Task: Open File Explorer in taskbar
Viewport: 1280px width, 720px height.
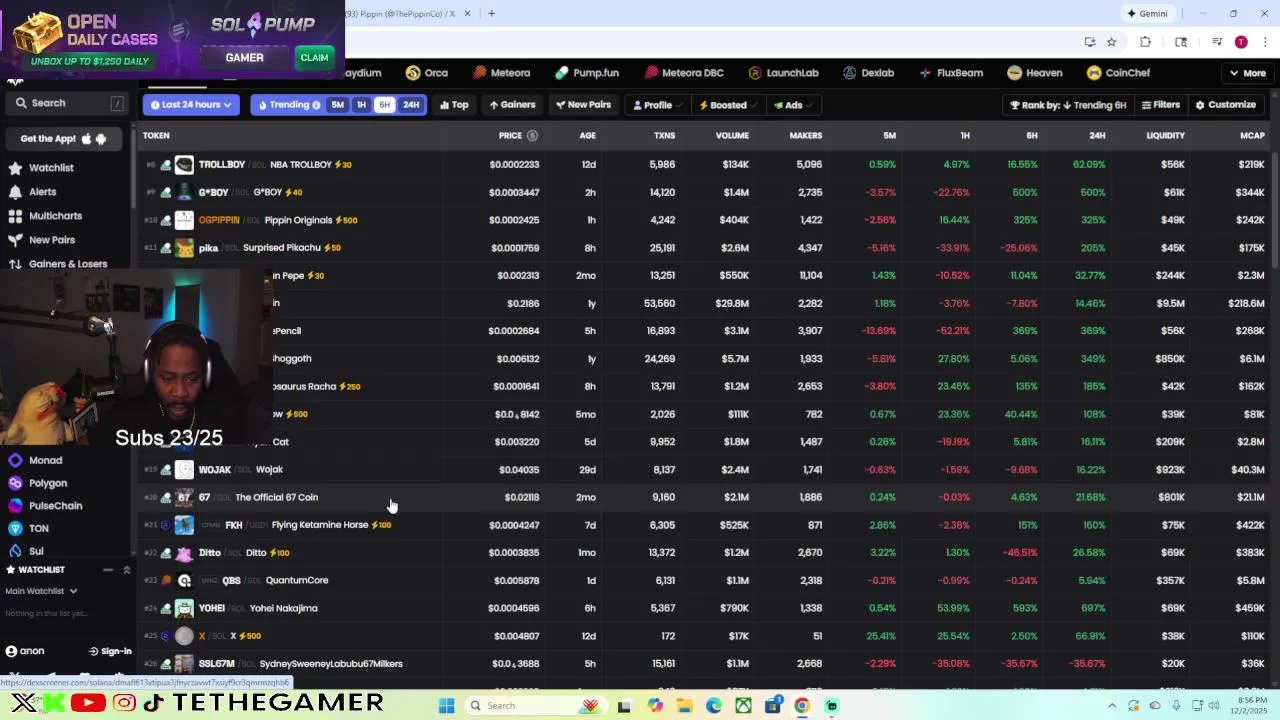Action: point(684,706)
